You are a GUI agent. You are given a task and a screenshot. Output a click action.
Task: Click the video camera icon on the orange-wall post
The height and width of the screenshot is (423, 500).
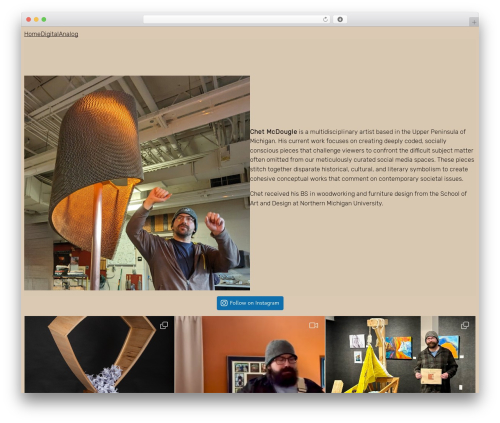click(x=313, y=325)
